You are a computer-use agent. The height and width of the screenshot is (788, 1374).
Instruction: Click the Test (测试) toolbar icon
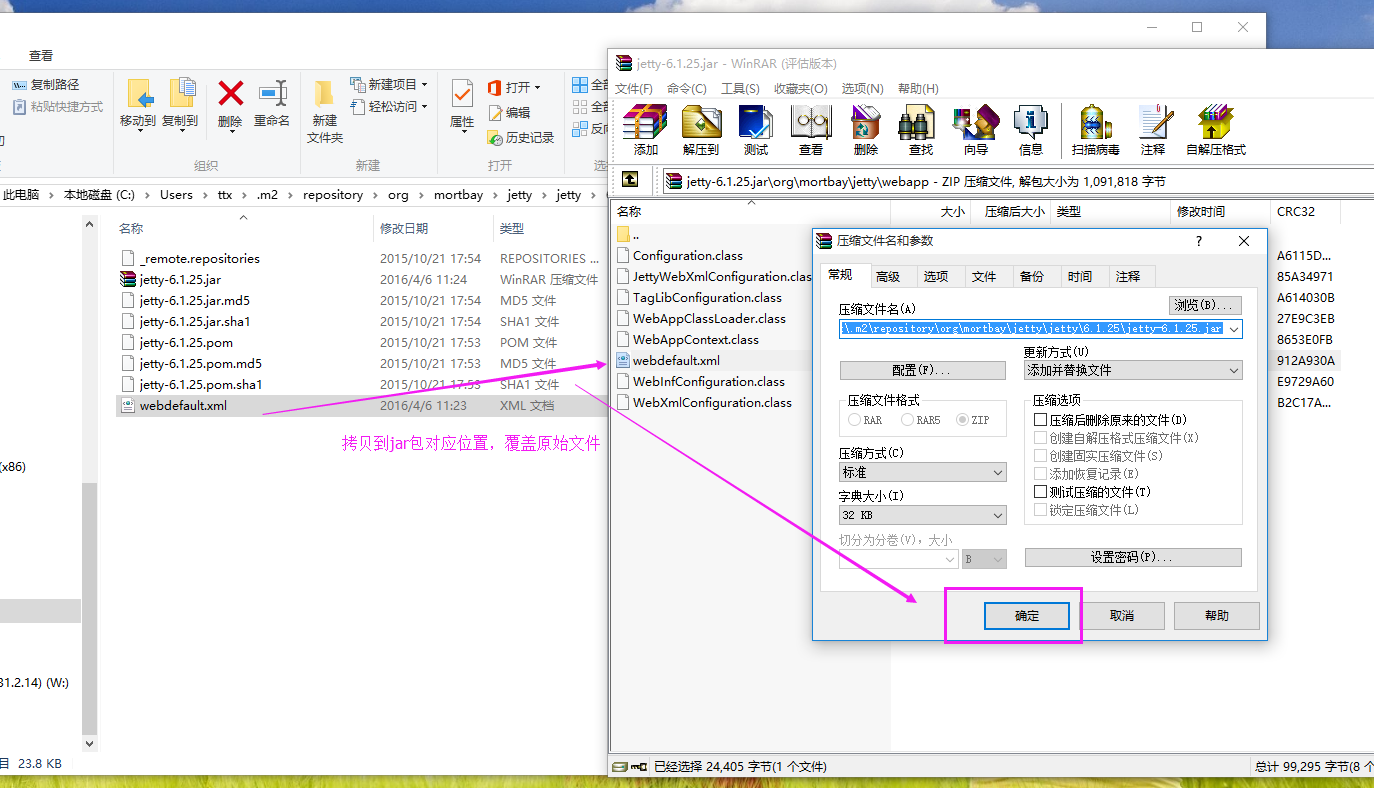(x=756, y=123)
